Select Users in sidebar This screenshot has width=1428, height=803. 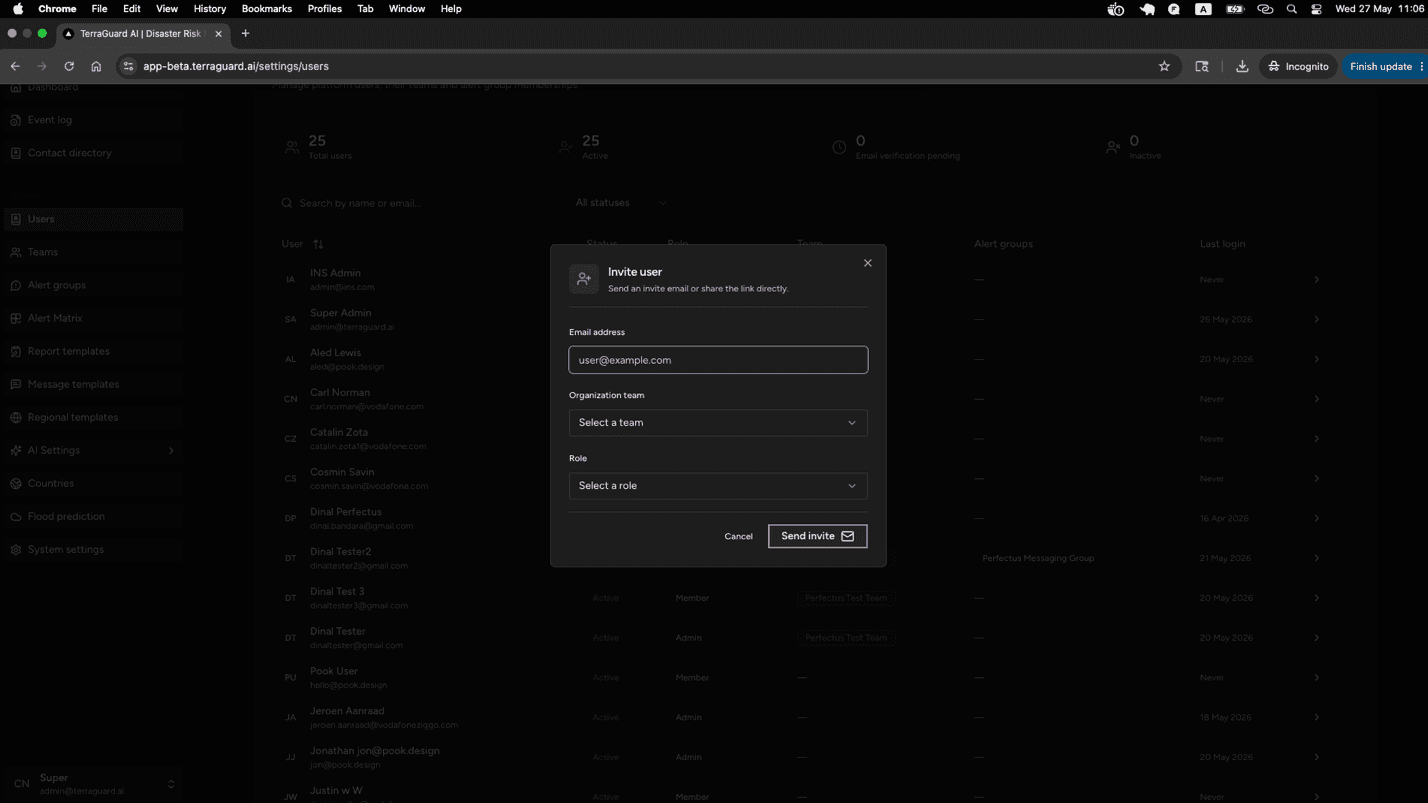[93, 219]
